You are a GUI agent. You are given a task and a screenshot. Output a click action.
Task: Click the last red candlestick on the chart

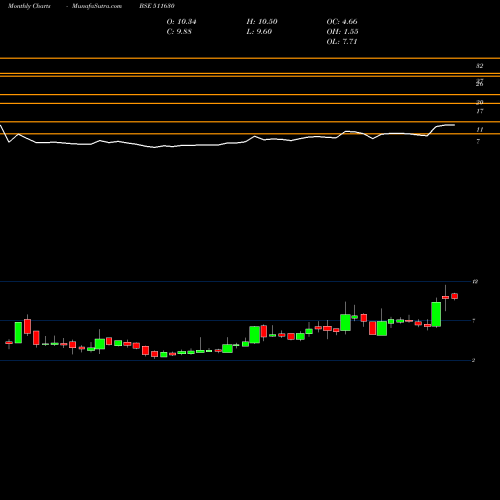tap(455, 296)
